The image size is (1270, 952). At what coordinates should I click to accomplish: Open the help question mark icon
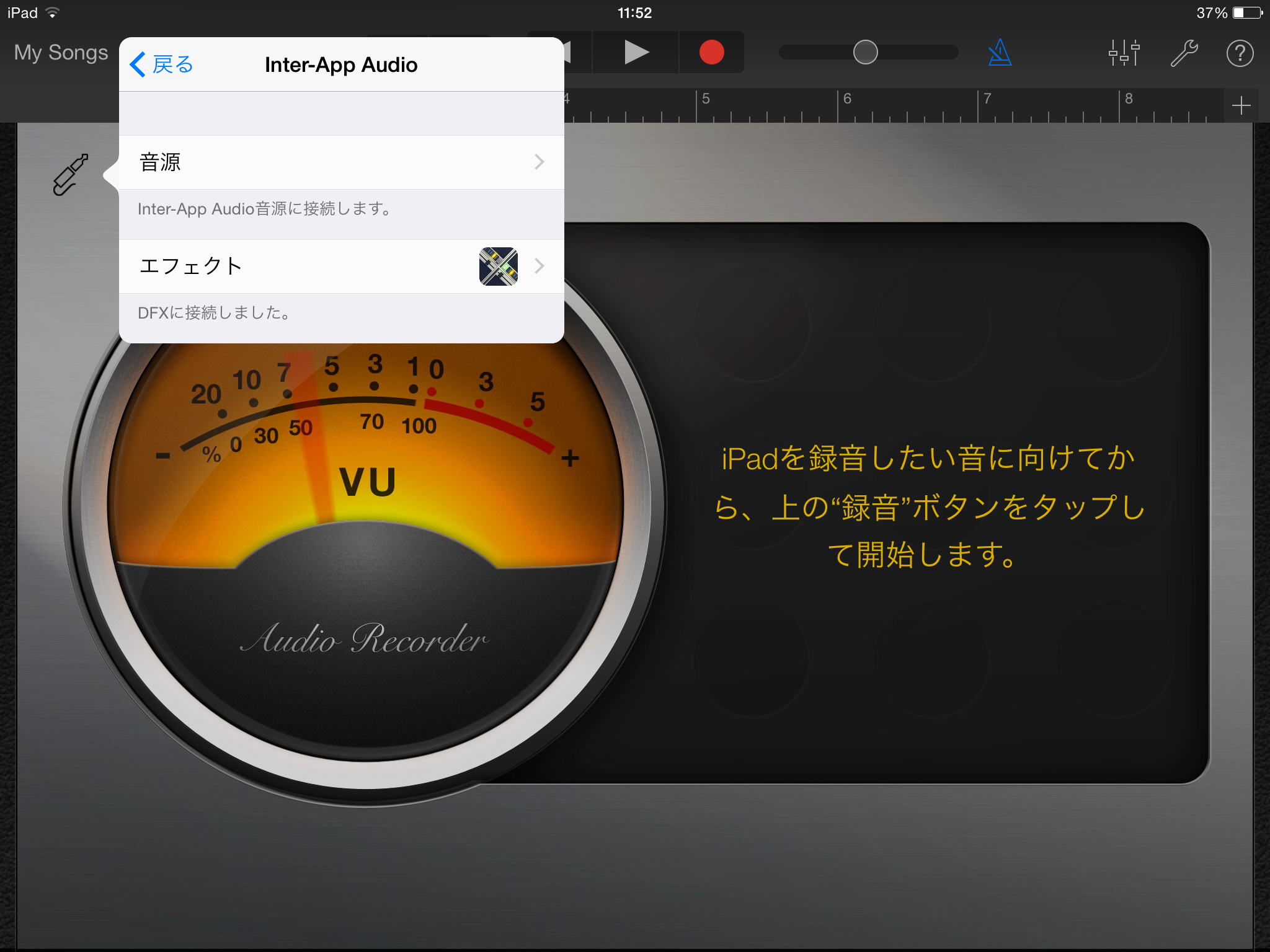(1240, 53)
